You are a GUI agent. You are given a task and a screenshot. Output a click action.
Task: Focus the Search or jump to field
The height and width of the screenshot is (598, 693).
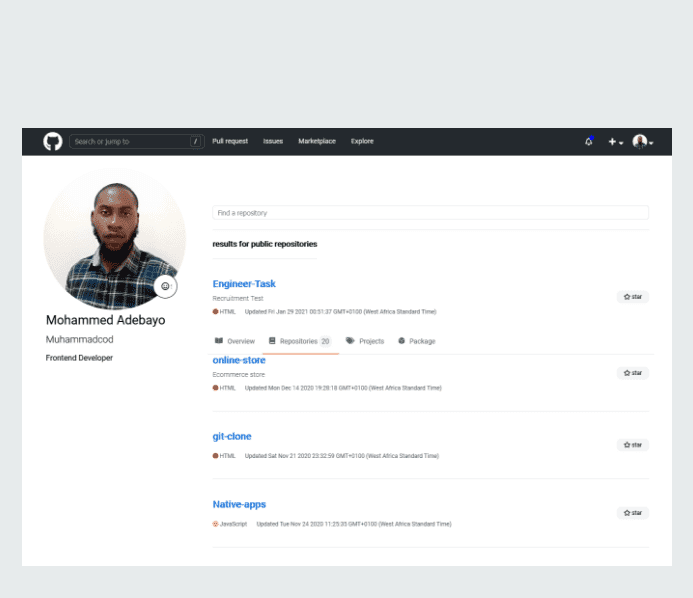(137, 141)
